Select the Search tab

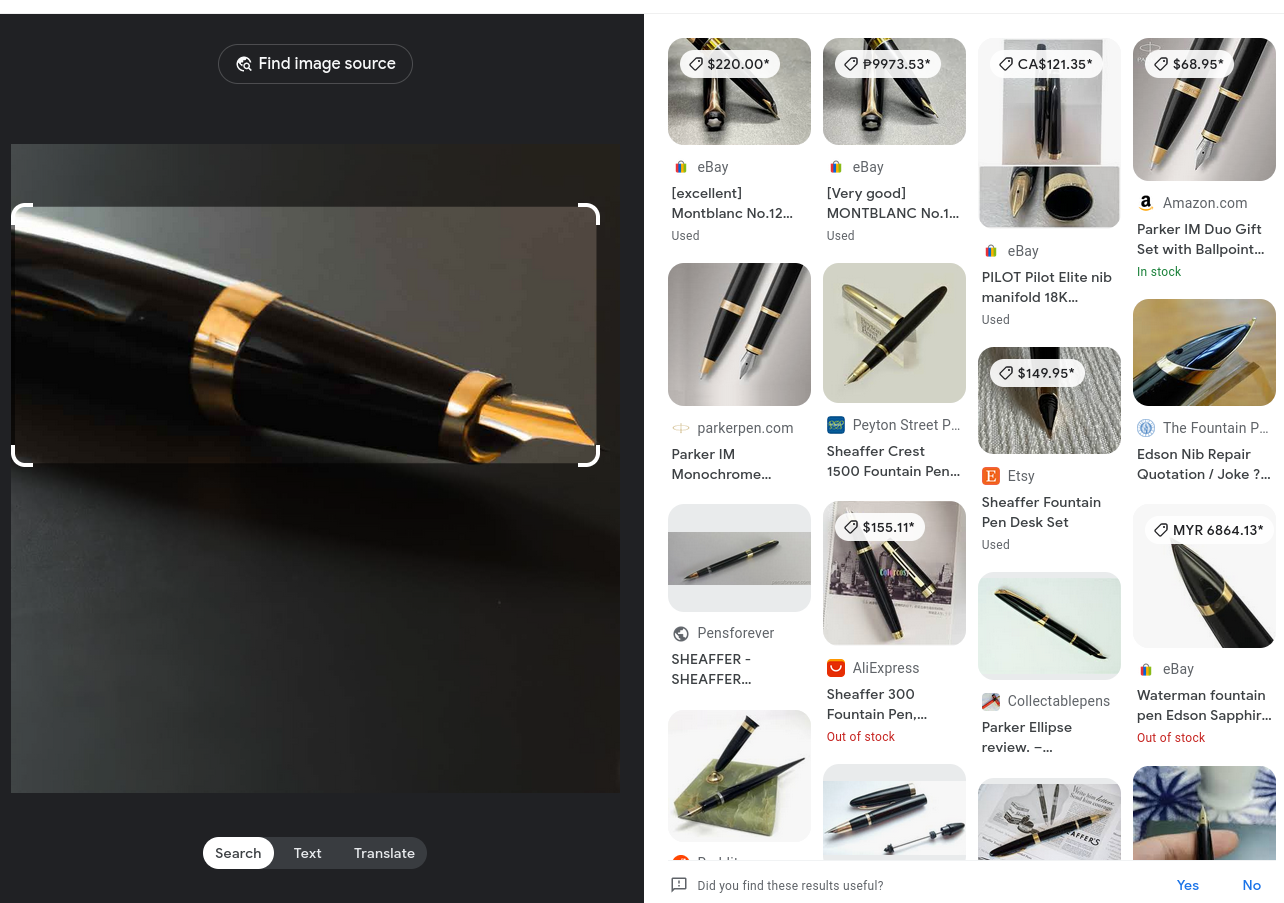click(x=238, y=853)
